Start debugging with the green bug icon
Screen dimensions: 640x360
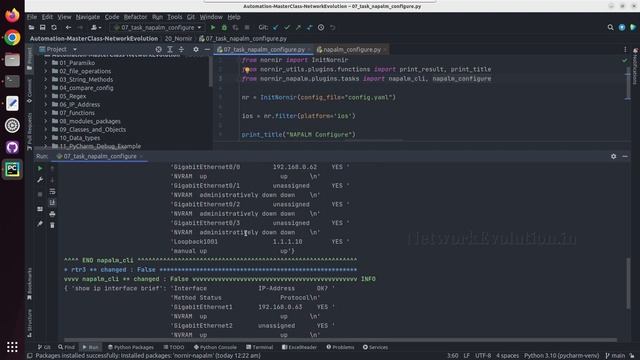[x=224, y=27]
